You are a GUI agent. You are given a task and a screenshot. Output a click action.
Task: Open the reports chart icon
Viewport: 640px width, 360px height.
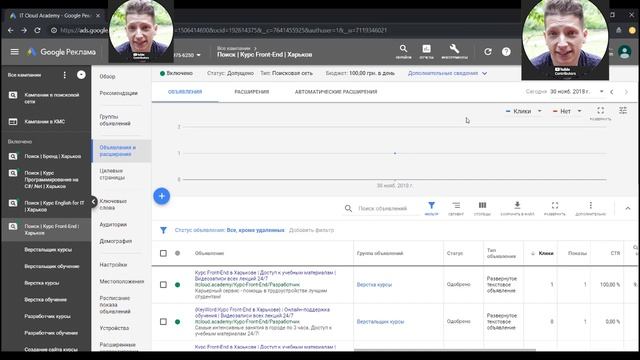coord(427,49)
